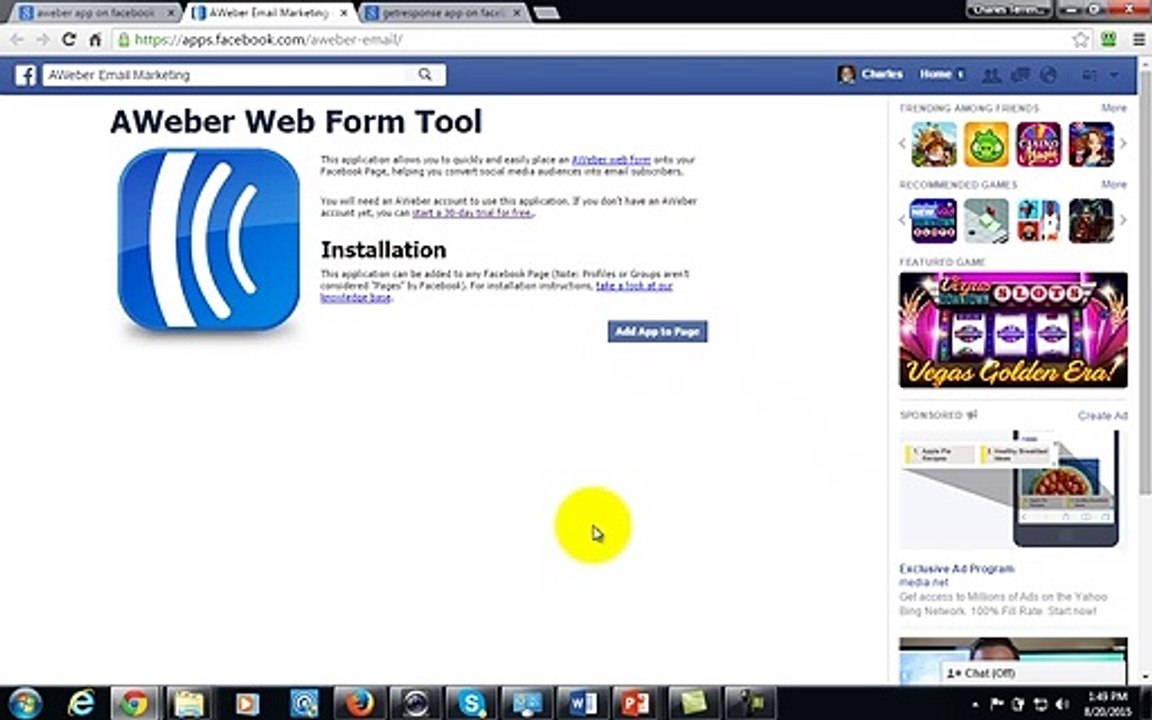This screenshot has width=1152, height=720.
Task: Go to Facebook Home link
Action: coord(936,74)
